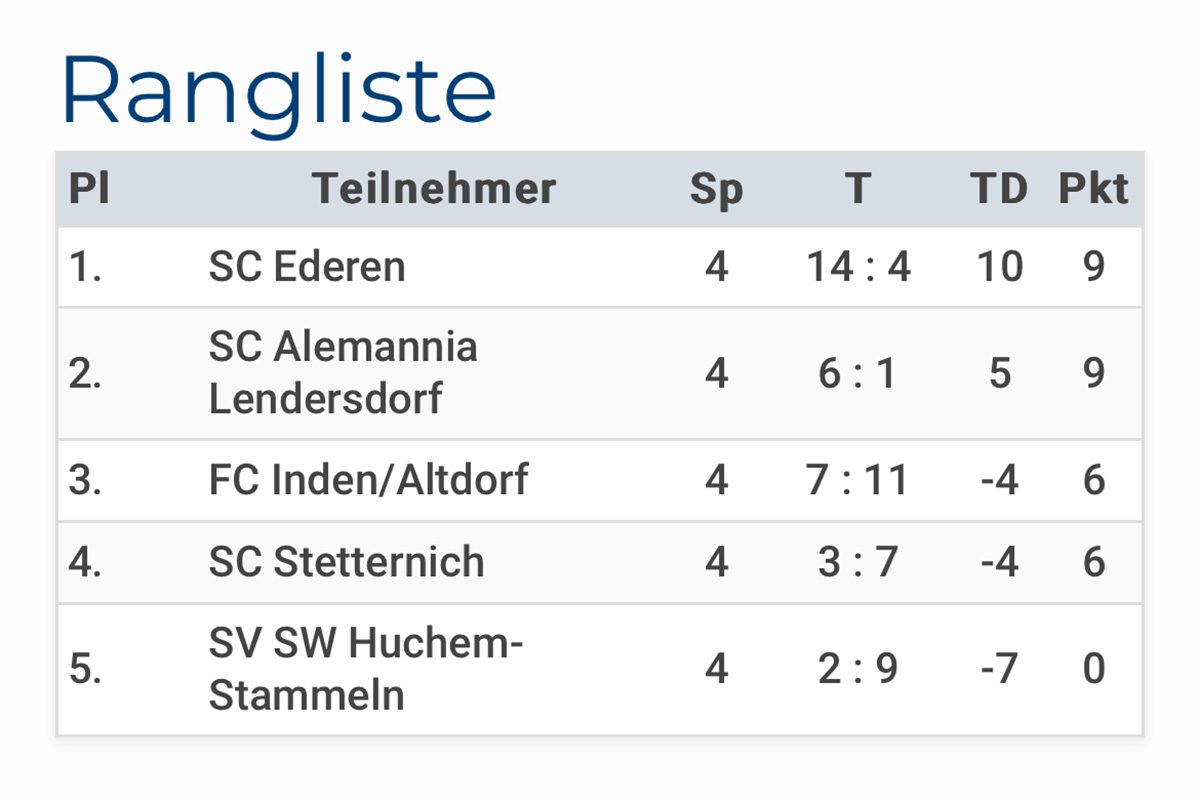Open the SC Stetternich team entry
Screen dimensions: 1200x800
[346, 562]
